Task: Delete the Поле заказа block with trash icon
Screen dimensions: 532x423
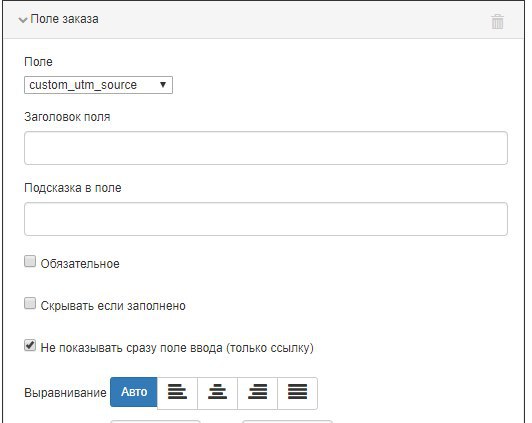Action: coord(497,22)
